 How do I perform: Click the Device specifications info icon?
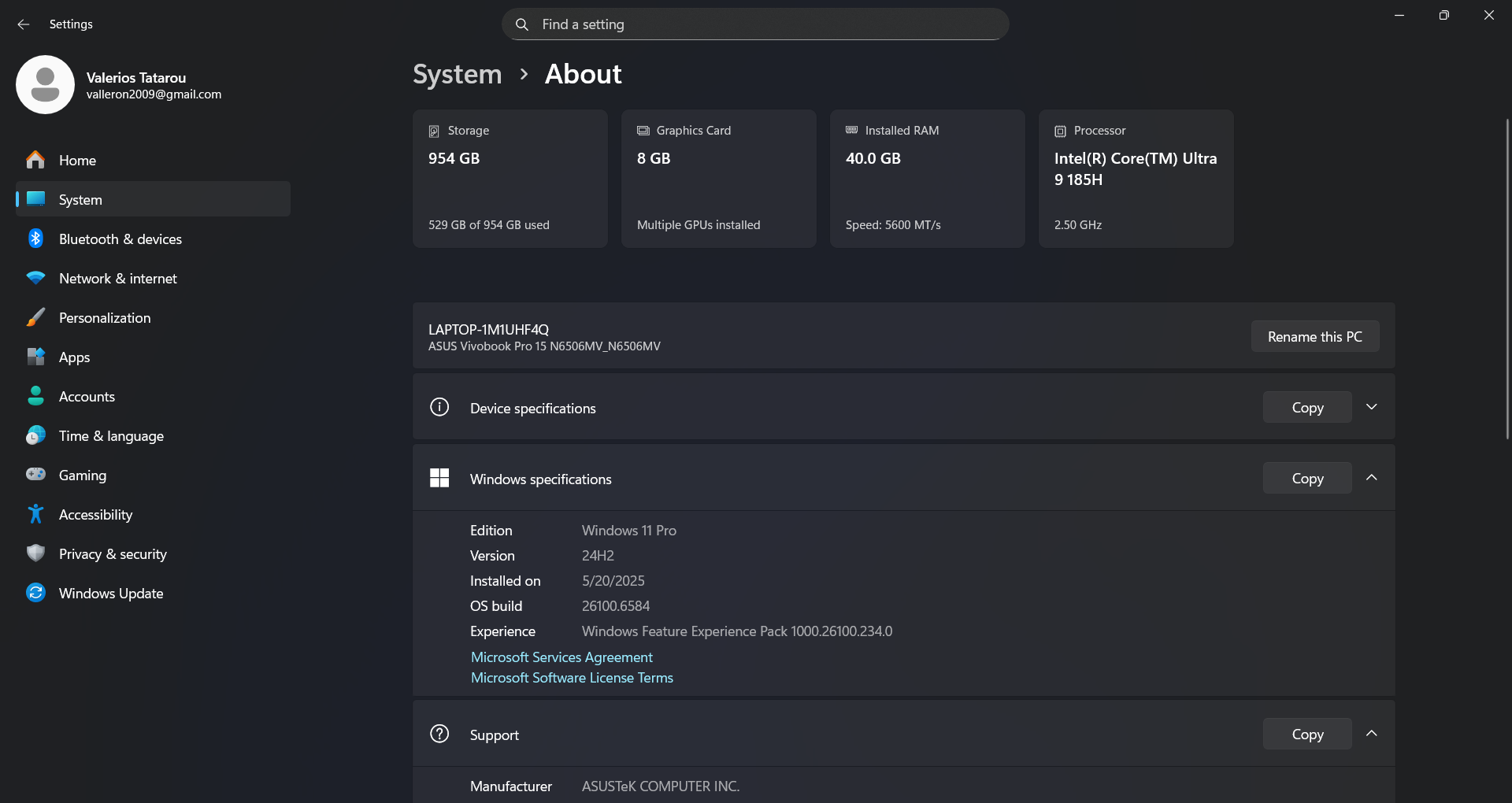(439, 407)
